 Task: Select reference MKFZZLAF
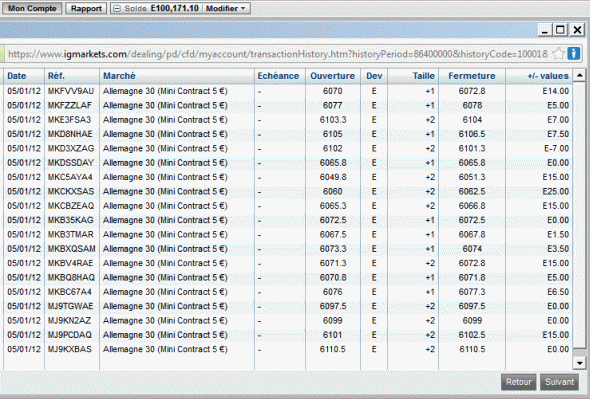(70, 105)
